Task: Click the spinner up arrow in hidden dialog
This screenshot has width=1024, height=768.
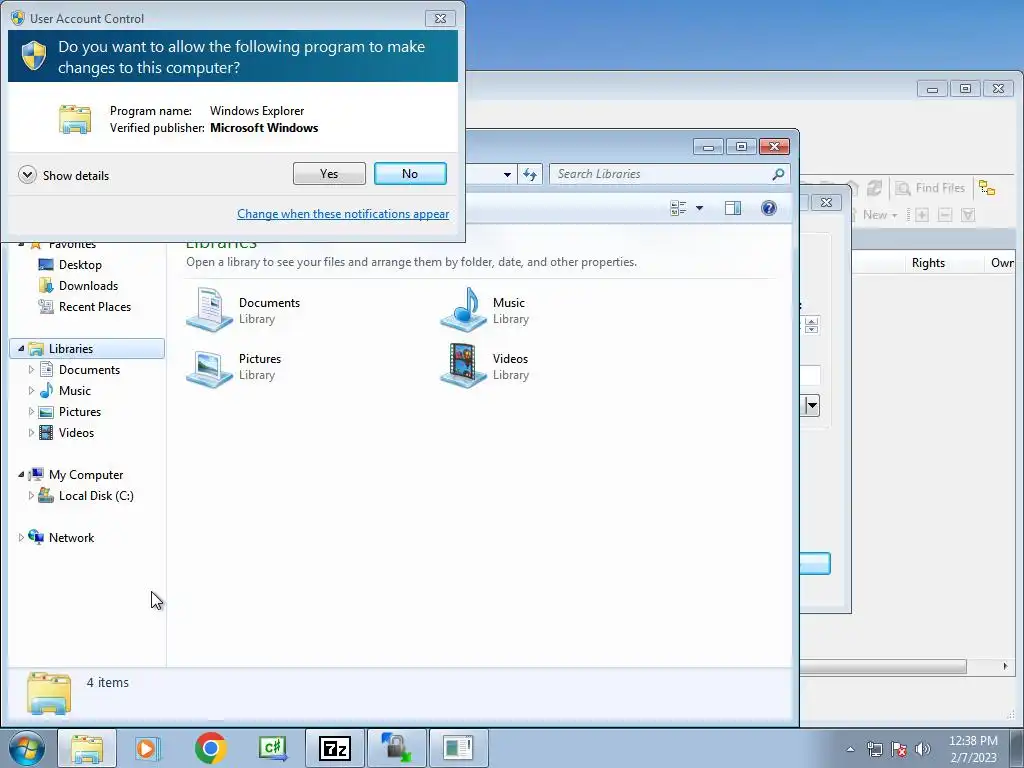Action: click(812, 320)
